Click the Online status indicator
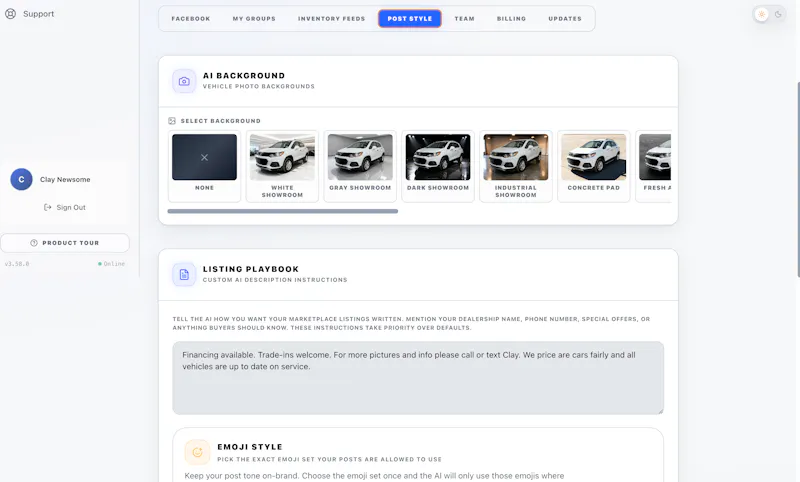The image size is (800, 482). 111,264
